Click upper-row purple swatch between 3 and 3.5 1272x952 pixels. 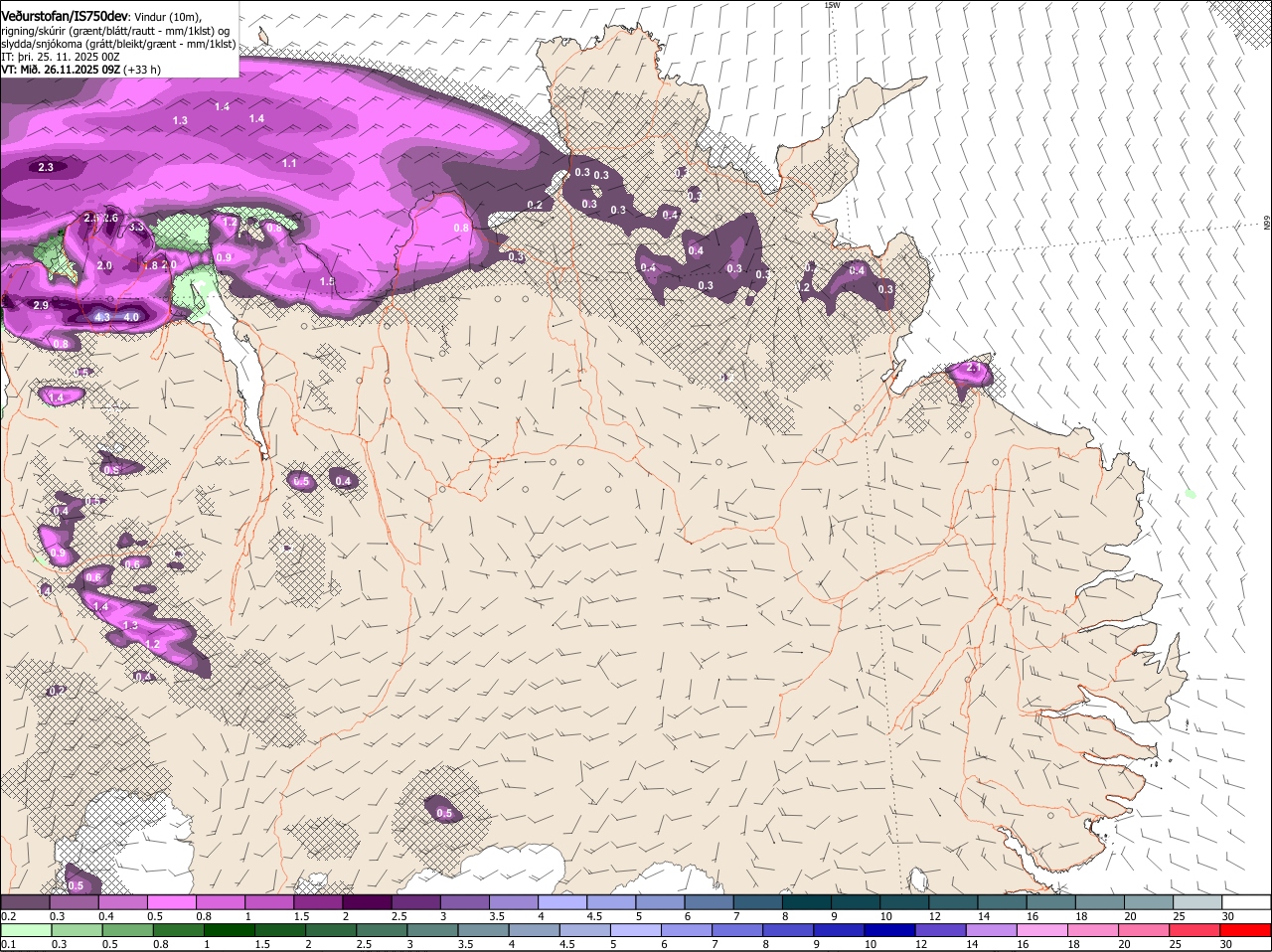coord(465,901)
